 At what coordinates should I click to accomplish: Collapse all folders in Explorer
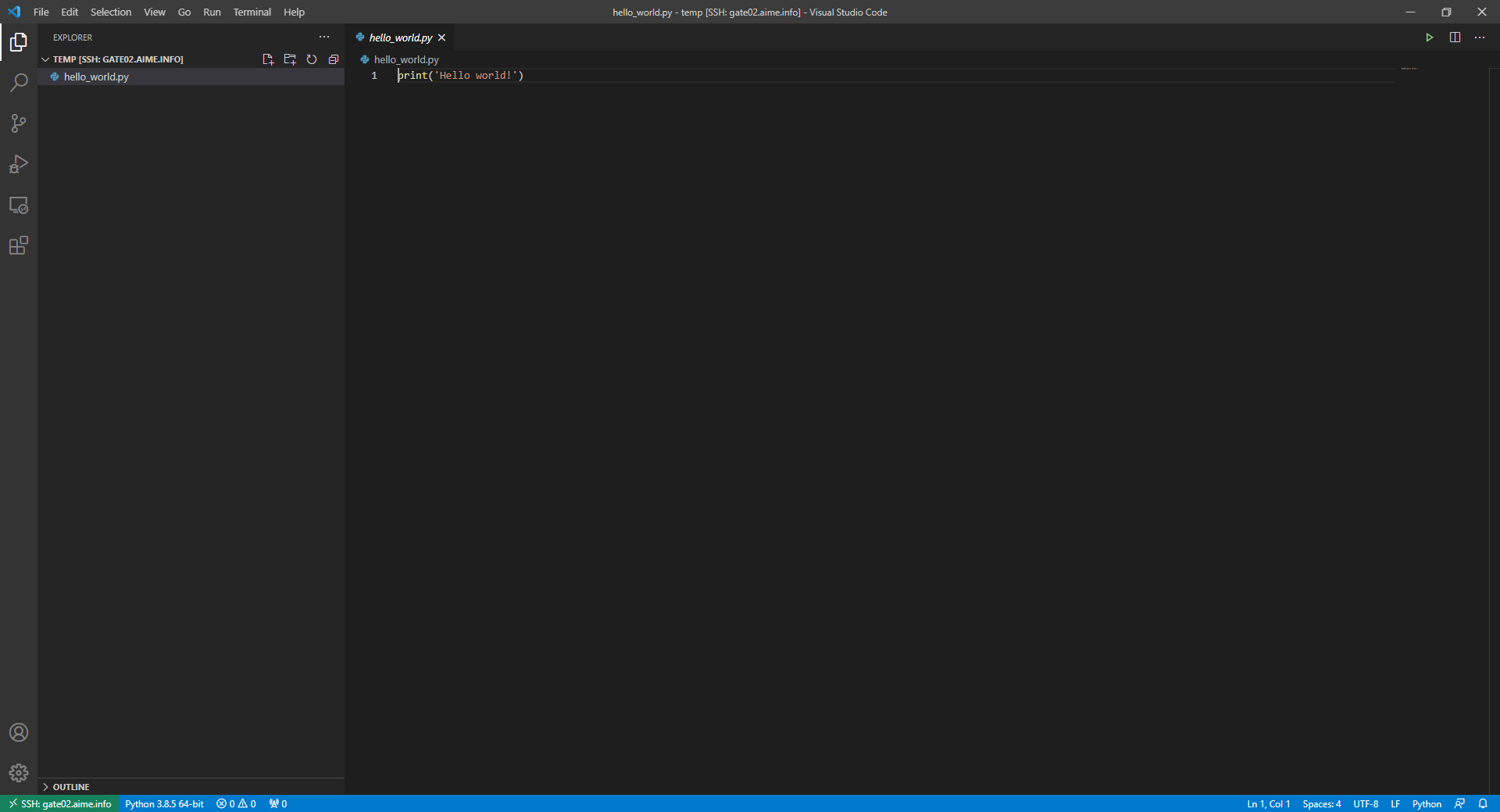point(334,59)
